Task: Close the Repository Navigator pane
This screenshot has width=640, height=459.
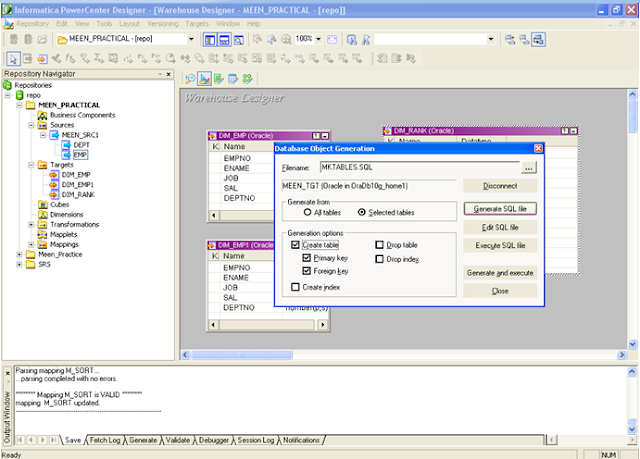Action: tap(169, 74)
